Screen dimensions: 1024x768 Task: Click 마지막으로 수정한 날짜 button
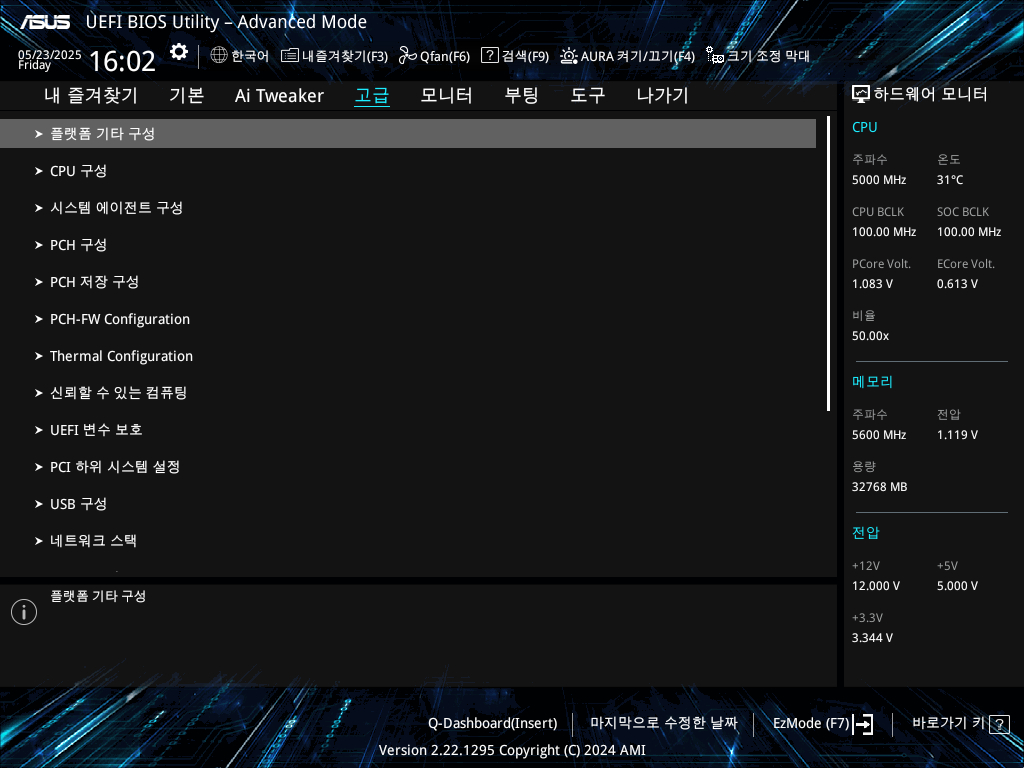click(664, 723)
